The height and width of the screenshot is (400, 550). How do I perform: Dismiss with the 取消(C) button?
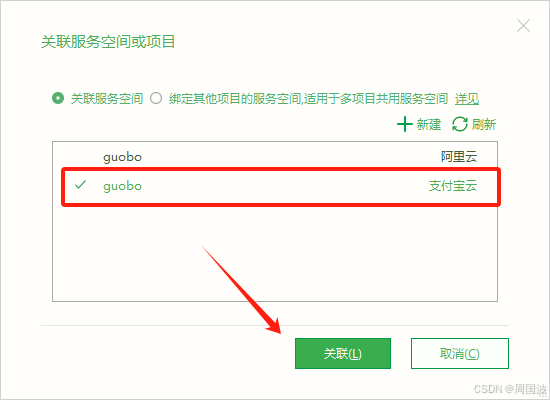[460, 353]
